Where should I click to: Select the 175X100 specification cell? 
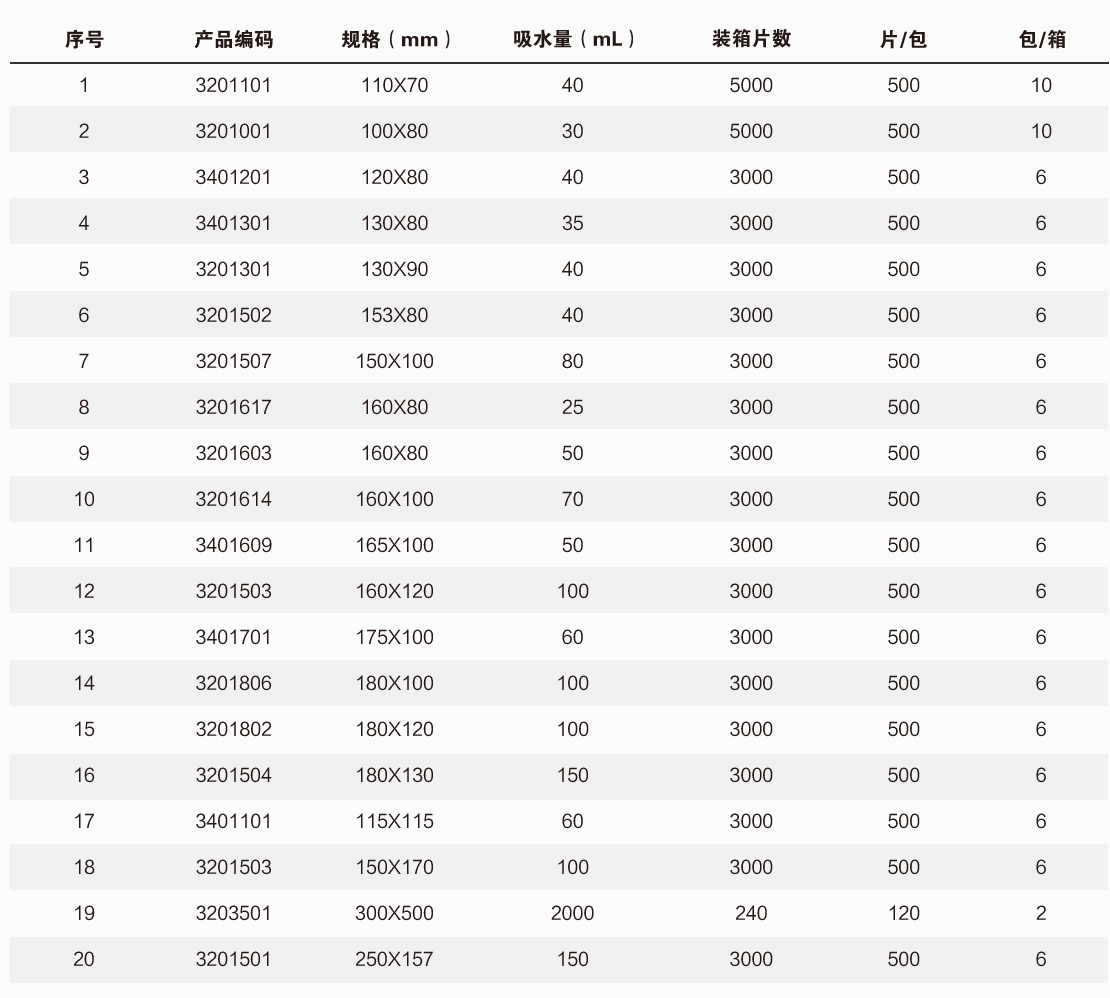(x=394, y=637)
